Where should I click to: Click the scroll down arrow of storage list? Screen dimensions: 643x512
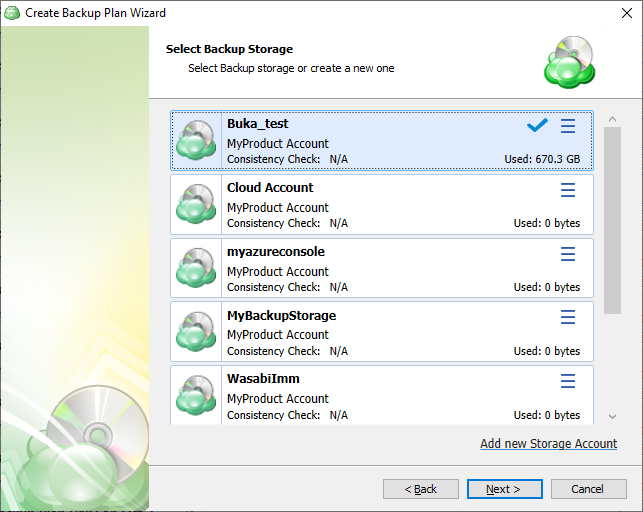pyautogui.click(x=612, y=416)
